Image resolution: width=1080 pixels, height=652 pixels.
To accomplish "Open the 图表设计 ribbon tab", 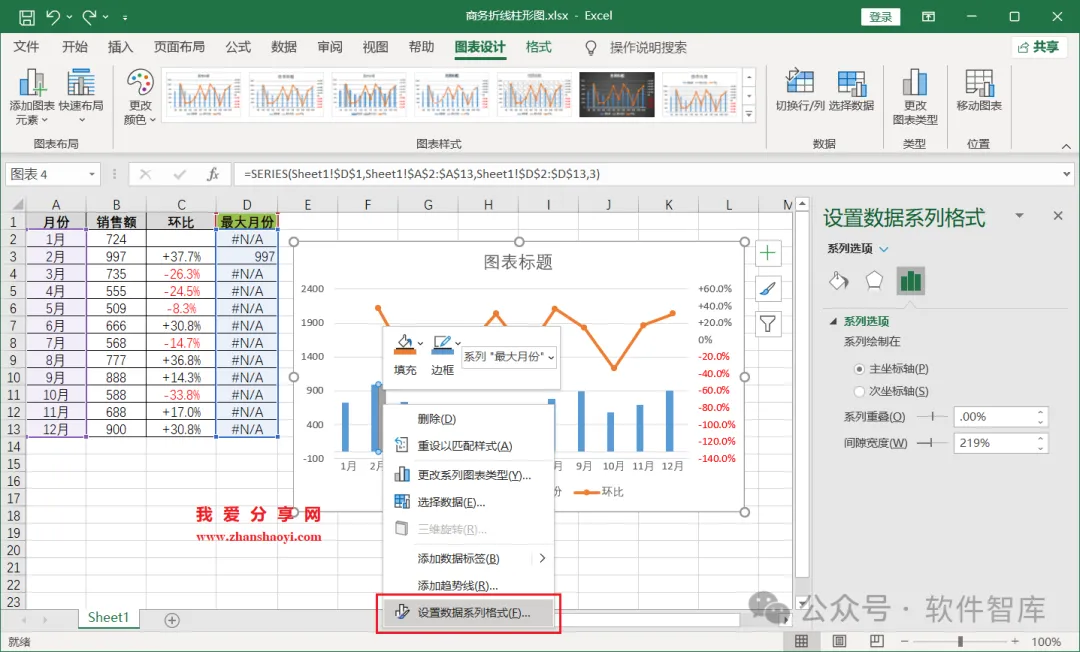I will coord(480,47).
